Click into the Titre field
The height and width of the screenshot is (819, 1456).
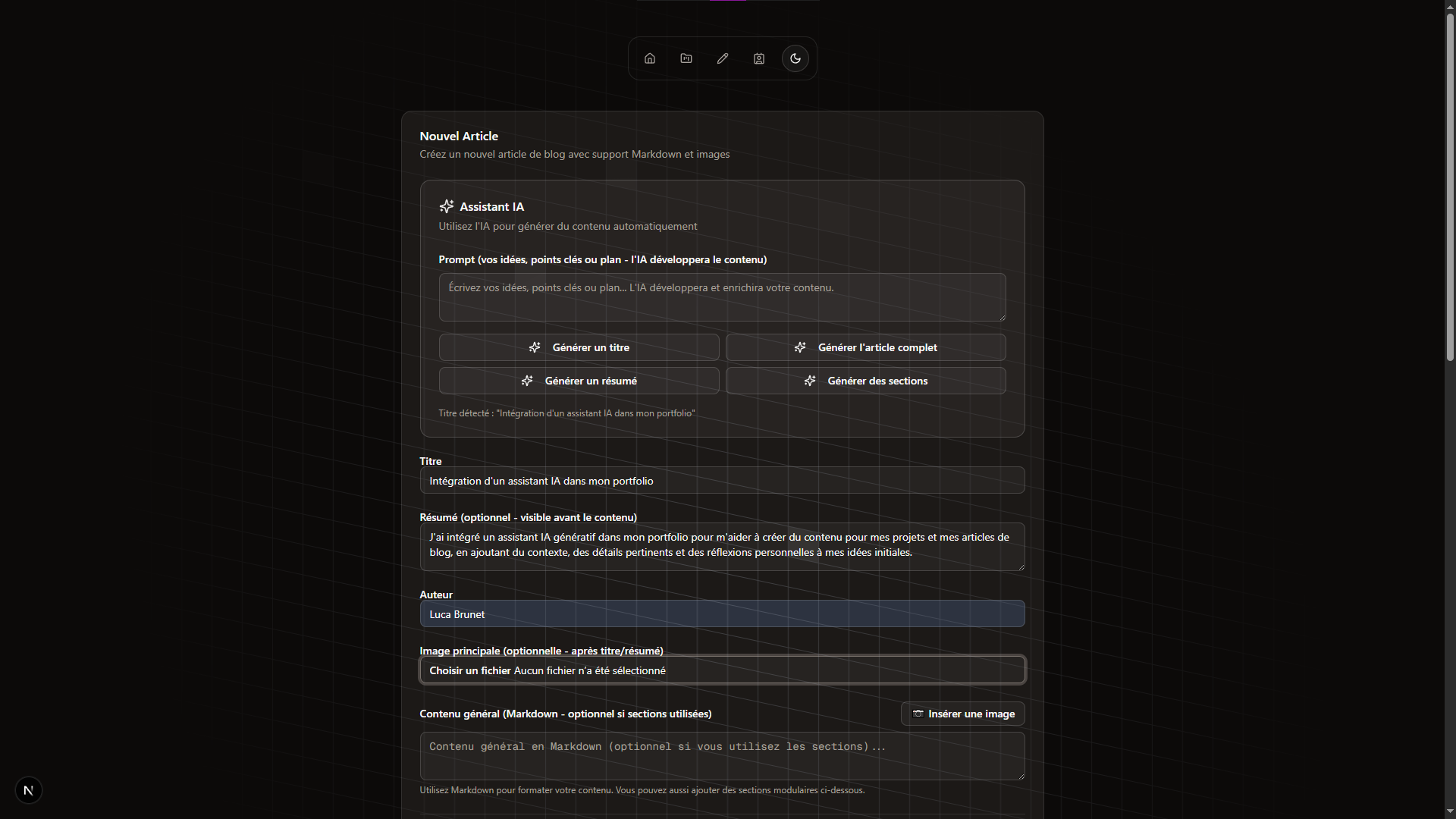pos(721,481)
